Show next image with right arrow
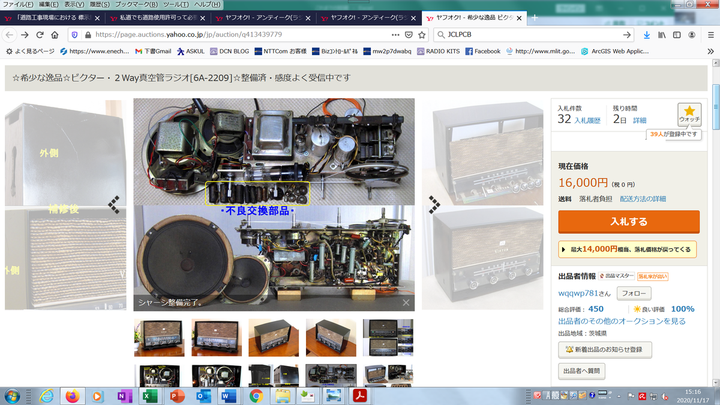 point(434,204)
